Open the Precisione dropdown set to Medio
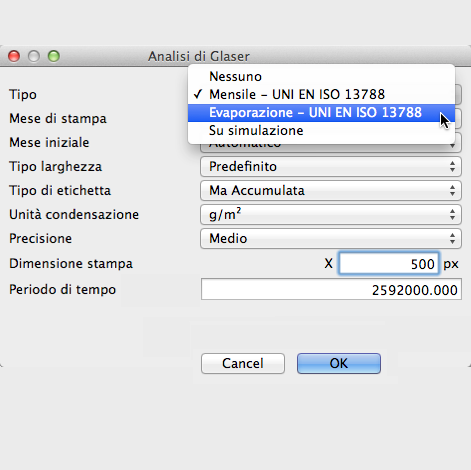The height and width of the screenshot is (470, 471). point(331,238)
